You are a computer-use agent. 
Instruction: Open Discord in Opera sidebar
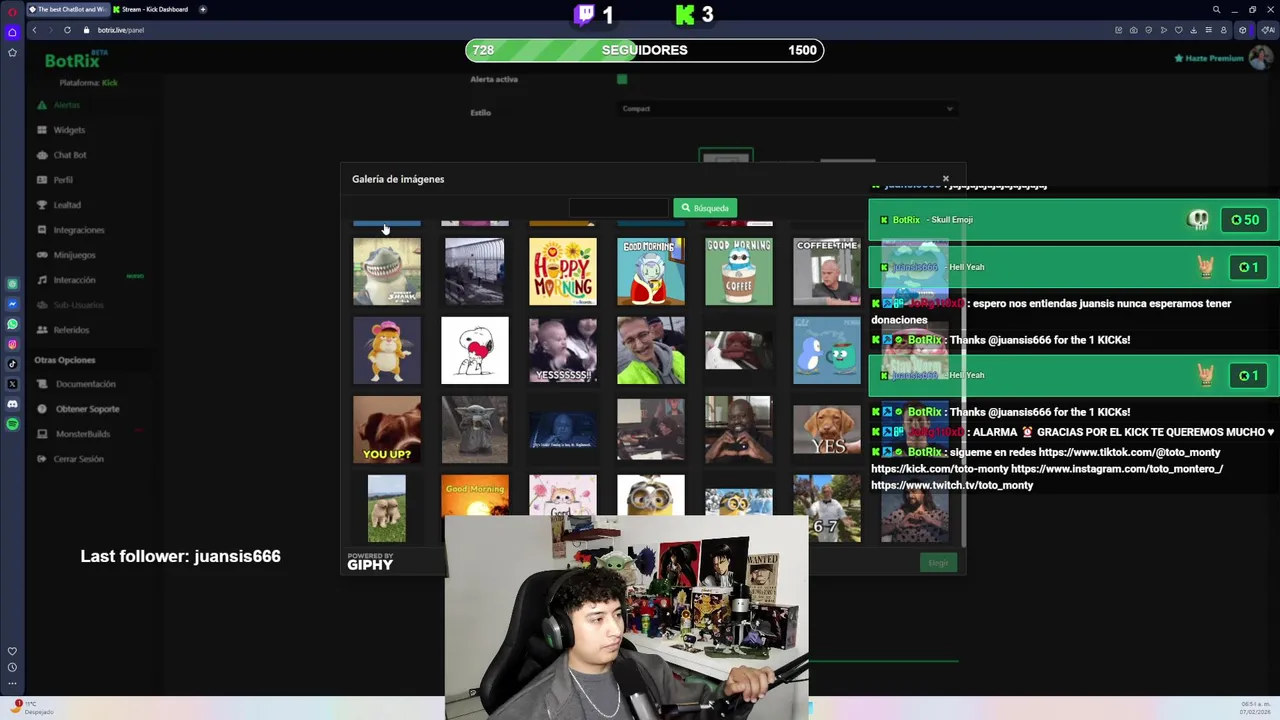point(12,404)
